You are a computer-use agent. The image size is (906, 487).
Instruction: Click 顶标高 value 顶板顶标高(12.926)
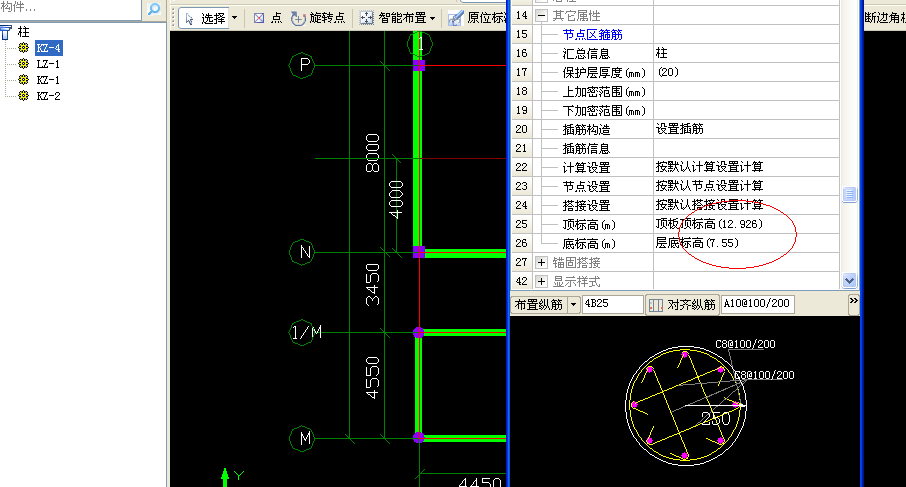point(746,224)
